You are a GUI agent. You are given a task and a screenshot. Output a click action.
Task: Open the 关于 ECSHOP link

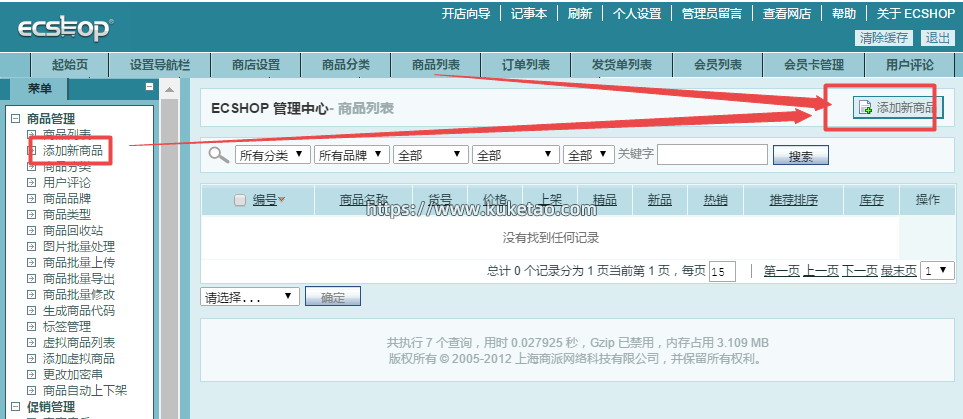(916, 14)
